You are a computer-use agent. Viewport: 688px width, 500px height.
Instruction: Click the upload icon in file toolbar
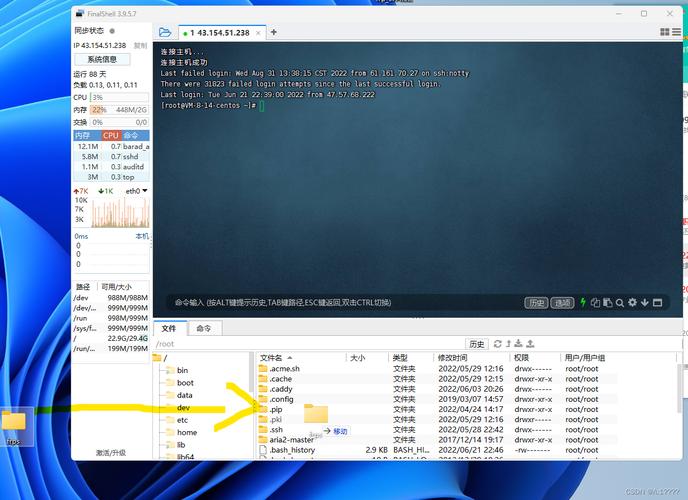[x=530, y=343]
